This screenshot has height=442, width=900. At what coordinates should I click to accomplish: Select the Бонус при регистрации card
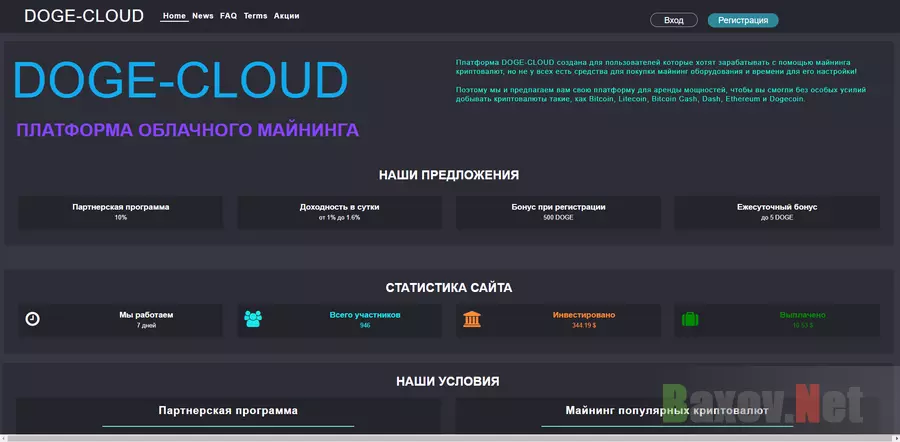pos(558,212)
